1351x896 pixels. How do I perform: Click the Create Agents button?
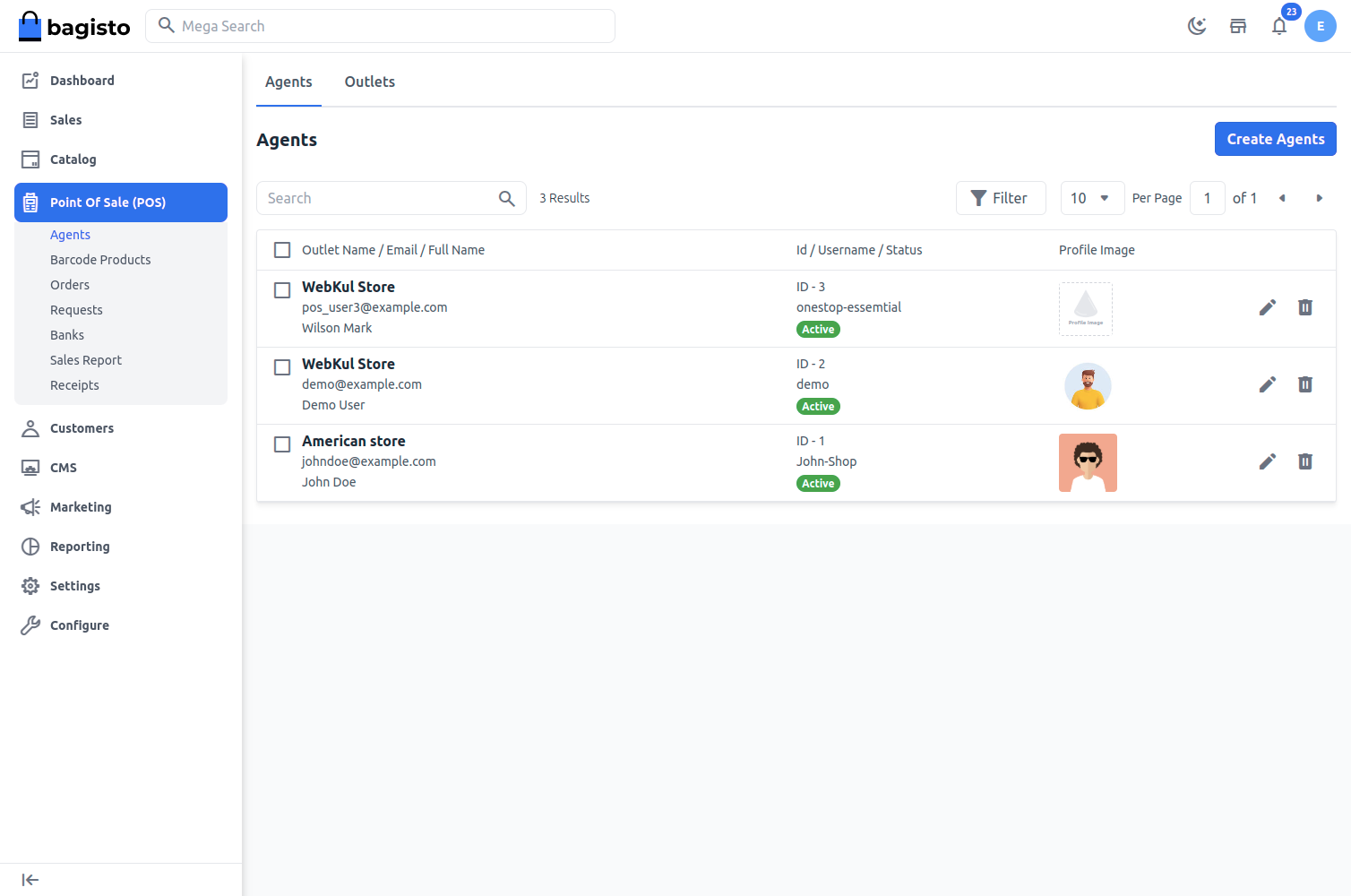pyautogui.click(x=1275, y=139)
